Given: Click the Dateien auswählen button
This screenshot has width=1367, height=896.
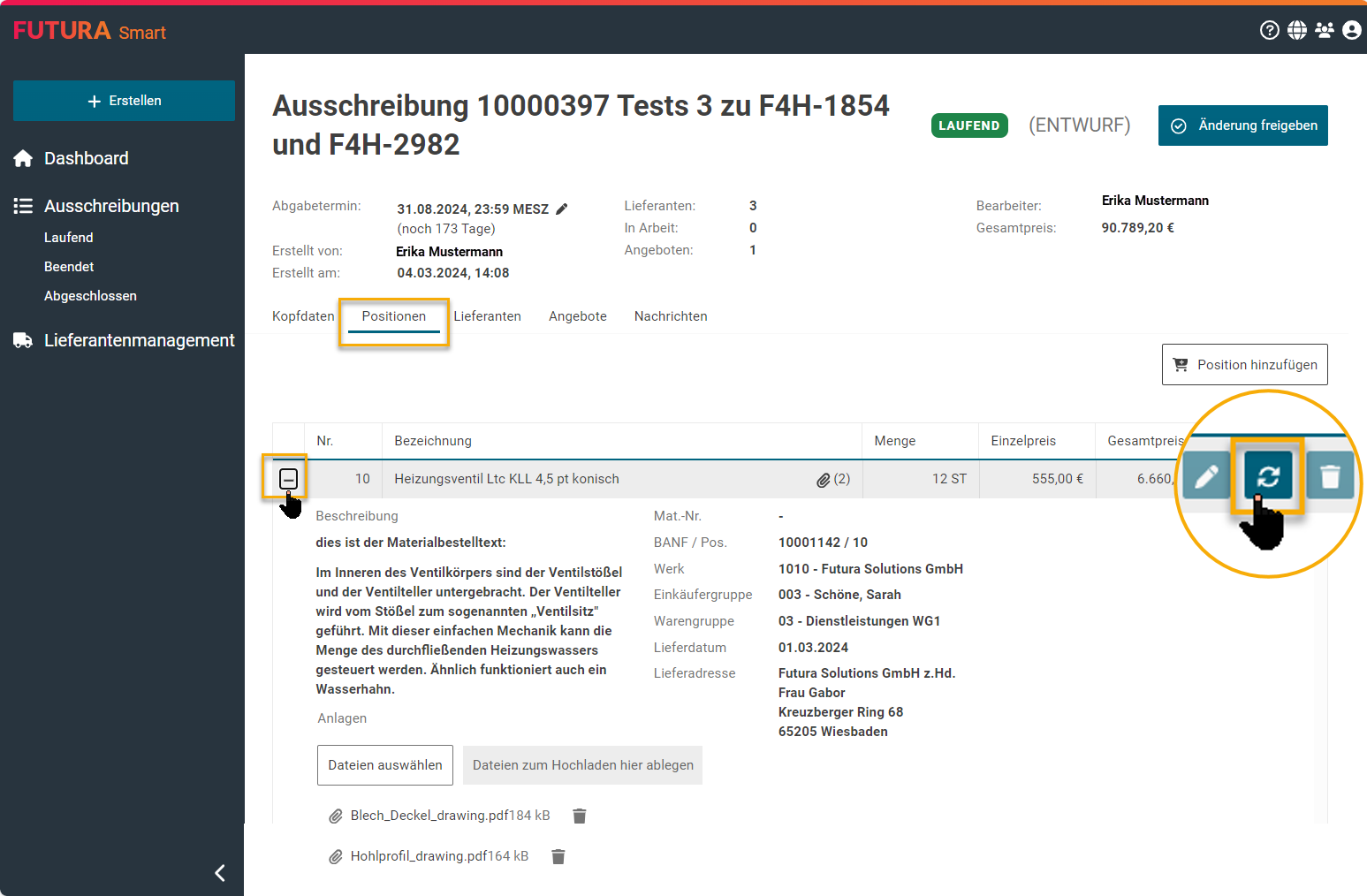Looking at the screenshot, I should pos(385,765).
